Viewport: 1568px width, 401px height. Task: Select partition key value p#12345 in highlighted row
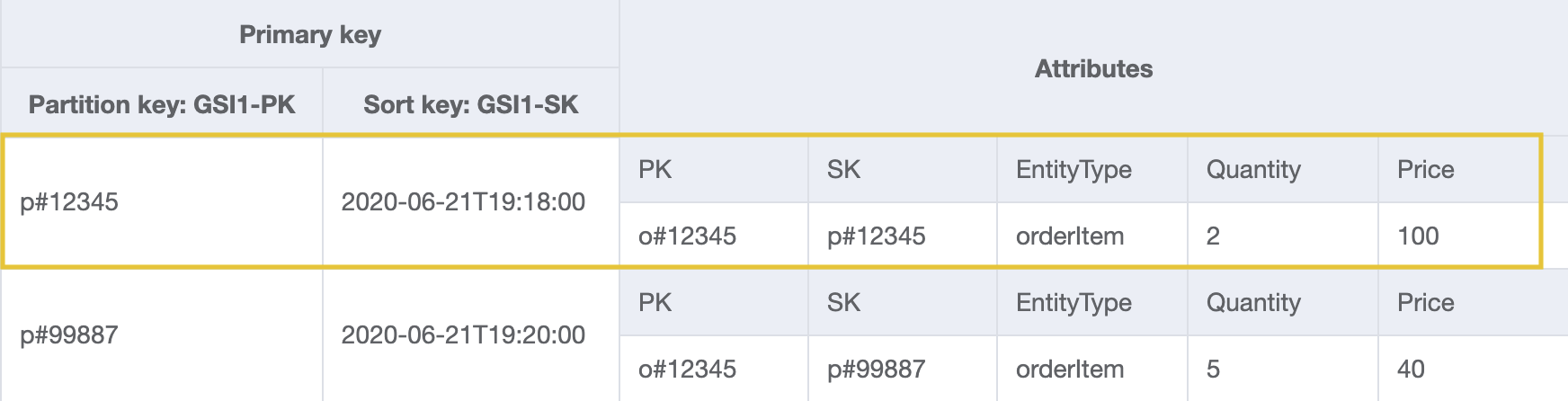tap(69, 202)
